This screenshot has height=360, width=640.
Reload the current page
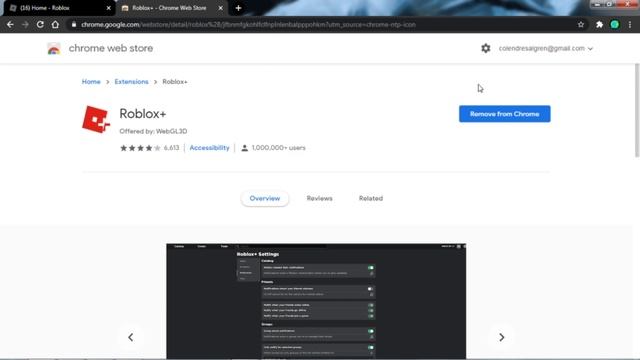(40, 24)
